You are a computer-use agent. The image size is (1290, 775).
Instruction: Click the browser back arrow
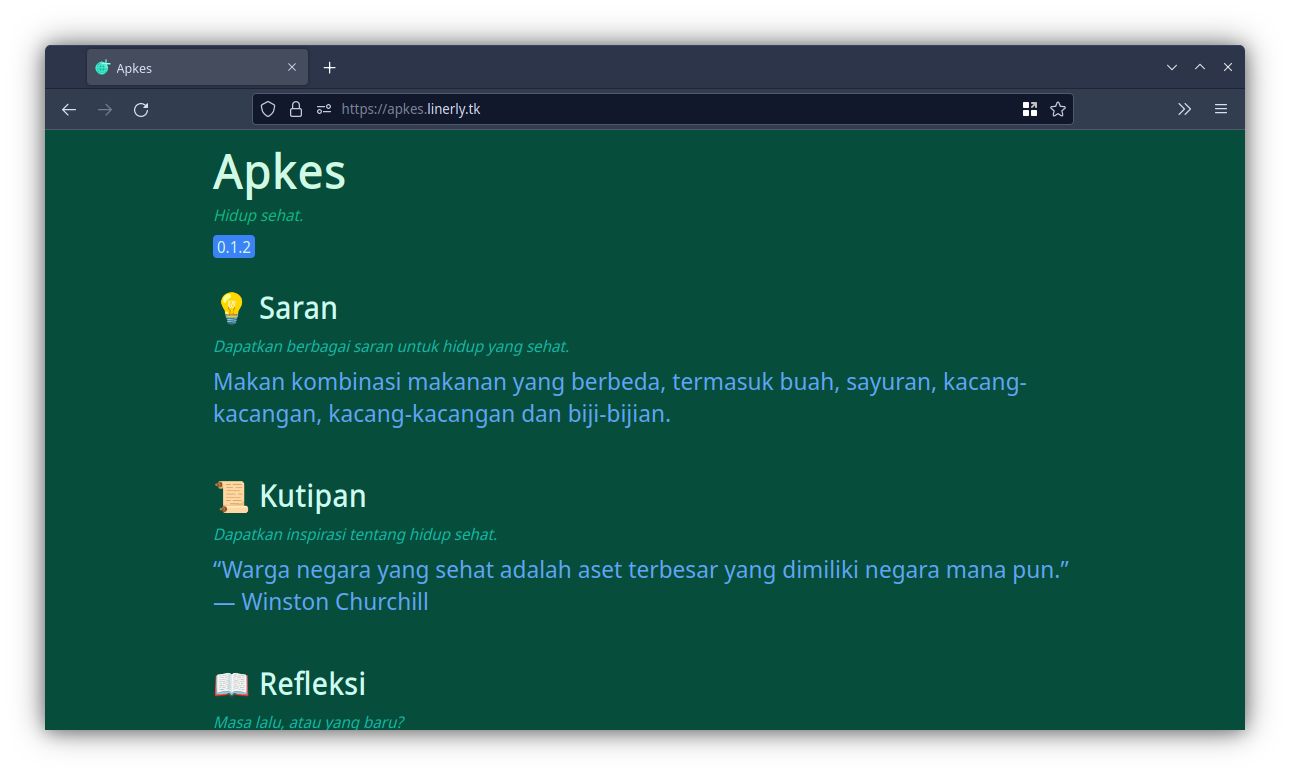pos(69,109)
